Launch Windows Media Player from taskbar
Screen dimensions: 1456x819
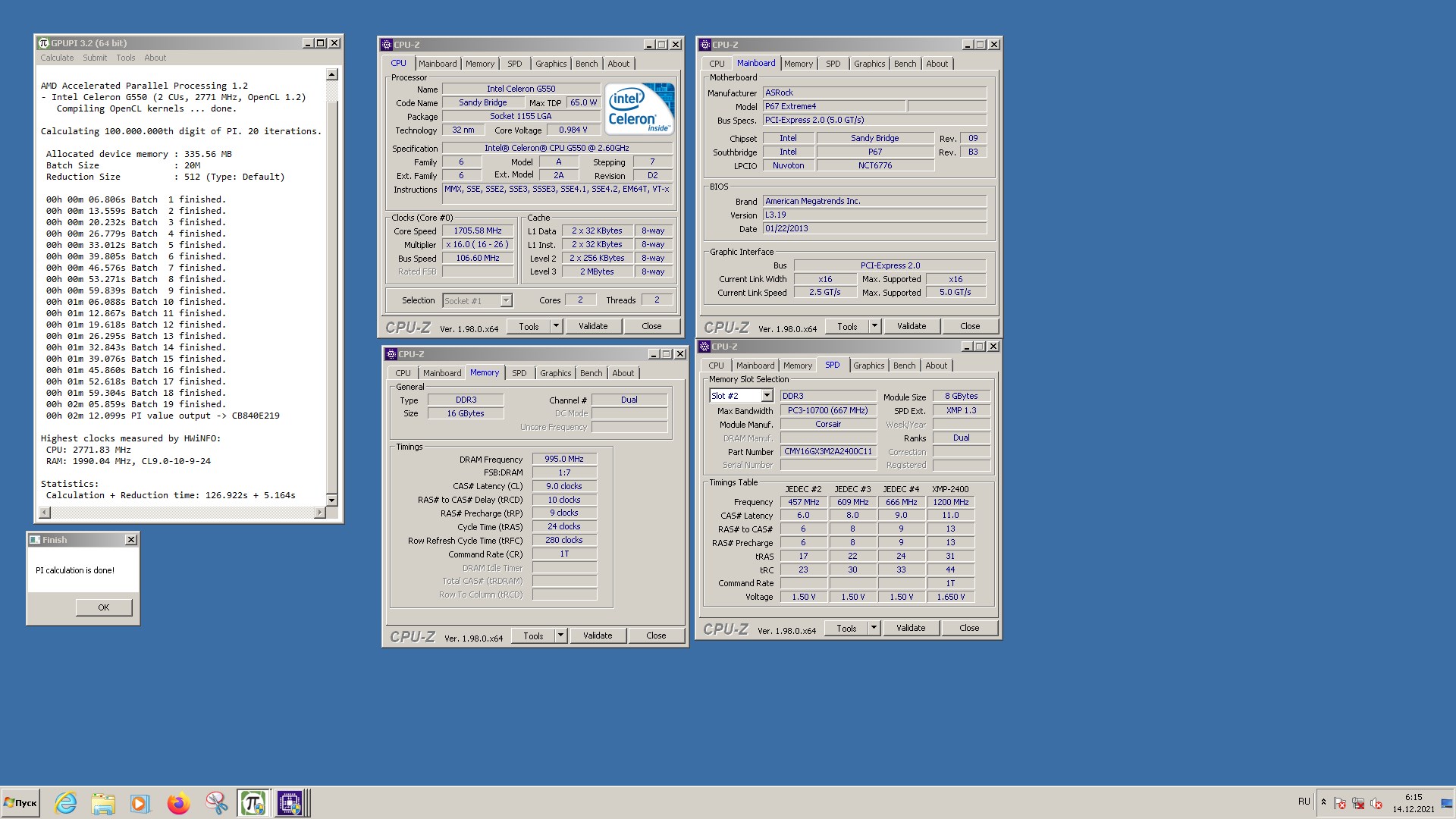tap(140, 803)
